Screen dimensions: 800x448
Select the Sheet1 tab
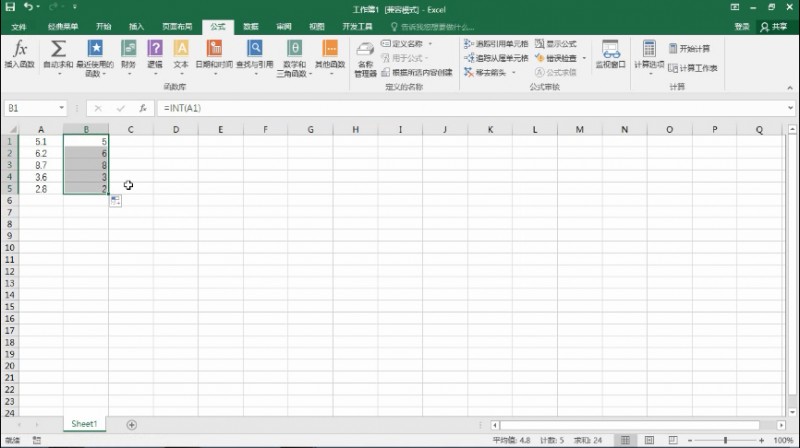pos(84,424)
